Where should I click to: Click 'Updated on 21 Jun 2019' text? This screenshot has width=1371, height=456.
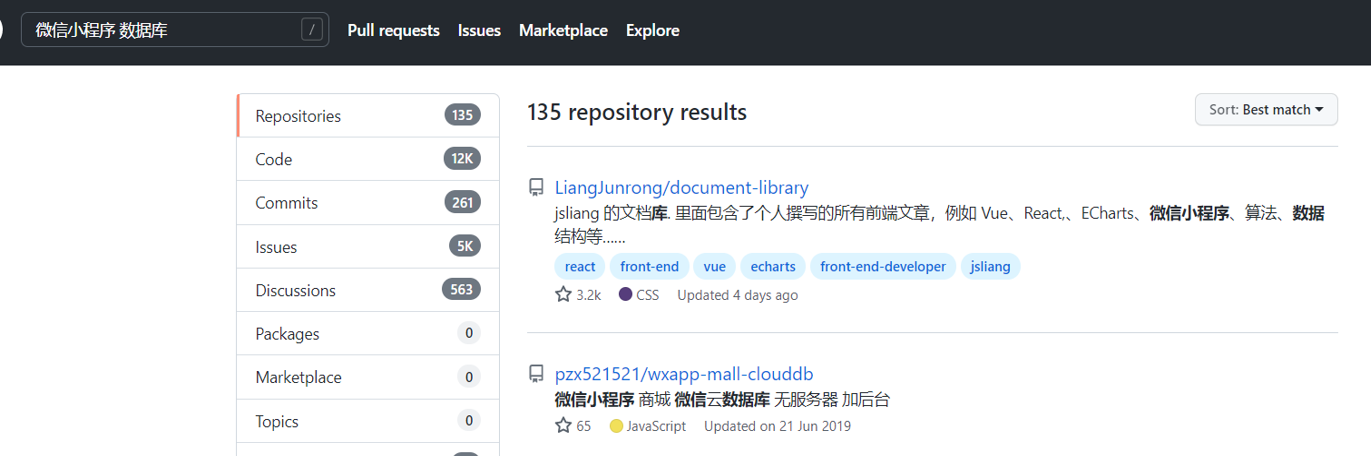(777, 426)
